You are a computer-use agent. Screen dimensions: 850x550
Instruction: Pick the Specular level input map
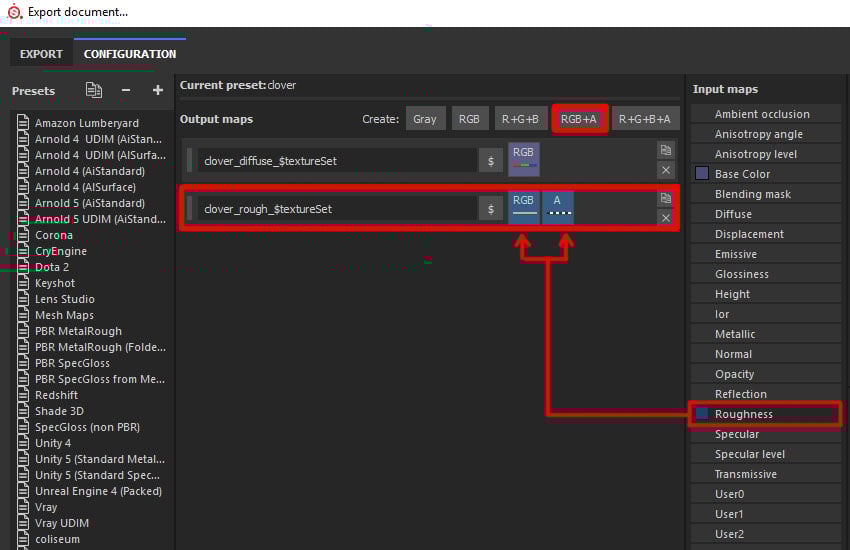(x=766, y=454)
